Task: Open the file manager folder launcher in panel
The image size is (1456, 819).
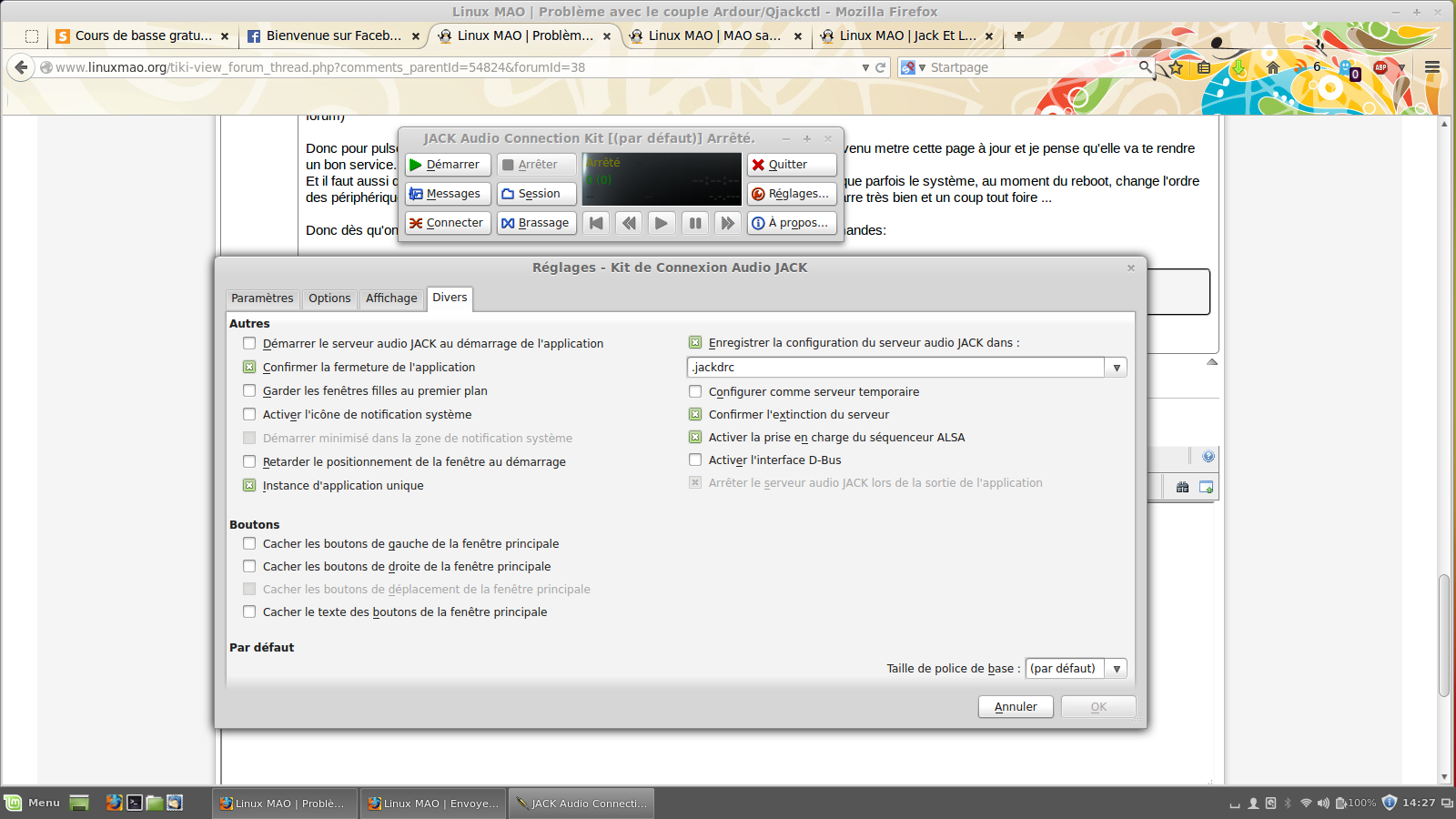Action: [x=155, y=803]
